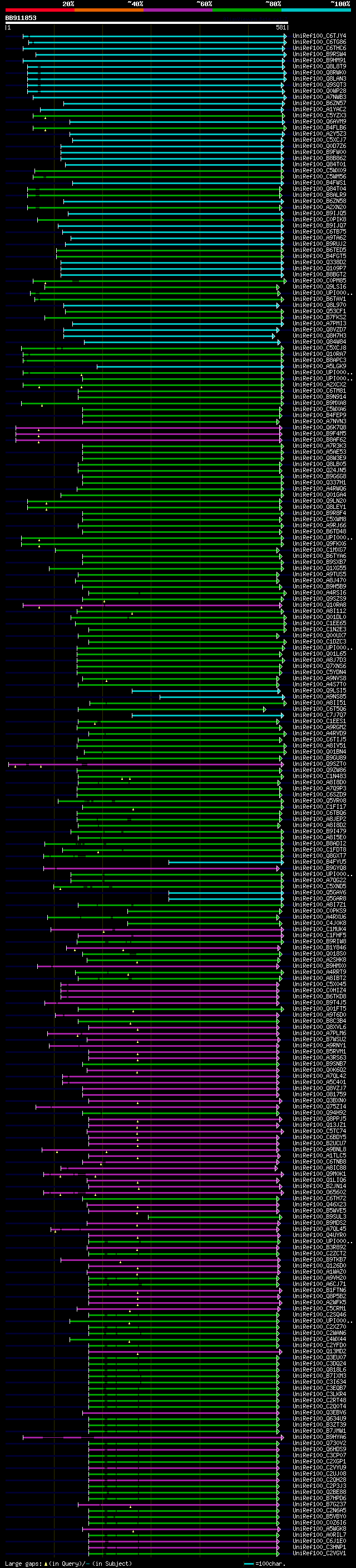Click the orange 20–40% legend bar
Image resolution: width=356 pixels, height=1568 pixels.
109,10
